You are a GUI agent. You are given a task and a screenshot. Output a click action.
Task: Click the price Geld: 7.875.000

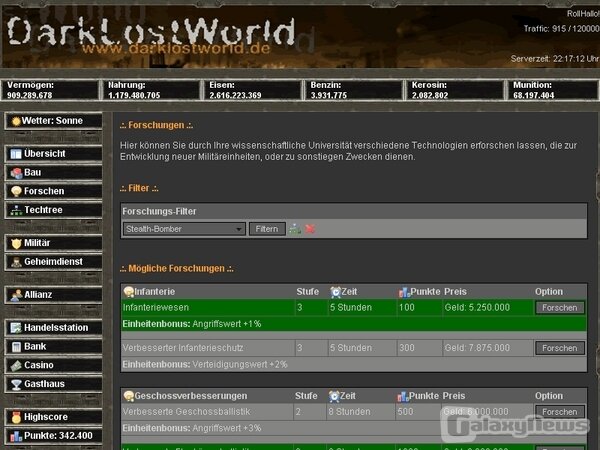477,348
